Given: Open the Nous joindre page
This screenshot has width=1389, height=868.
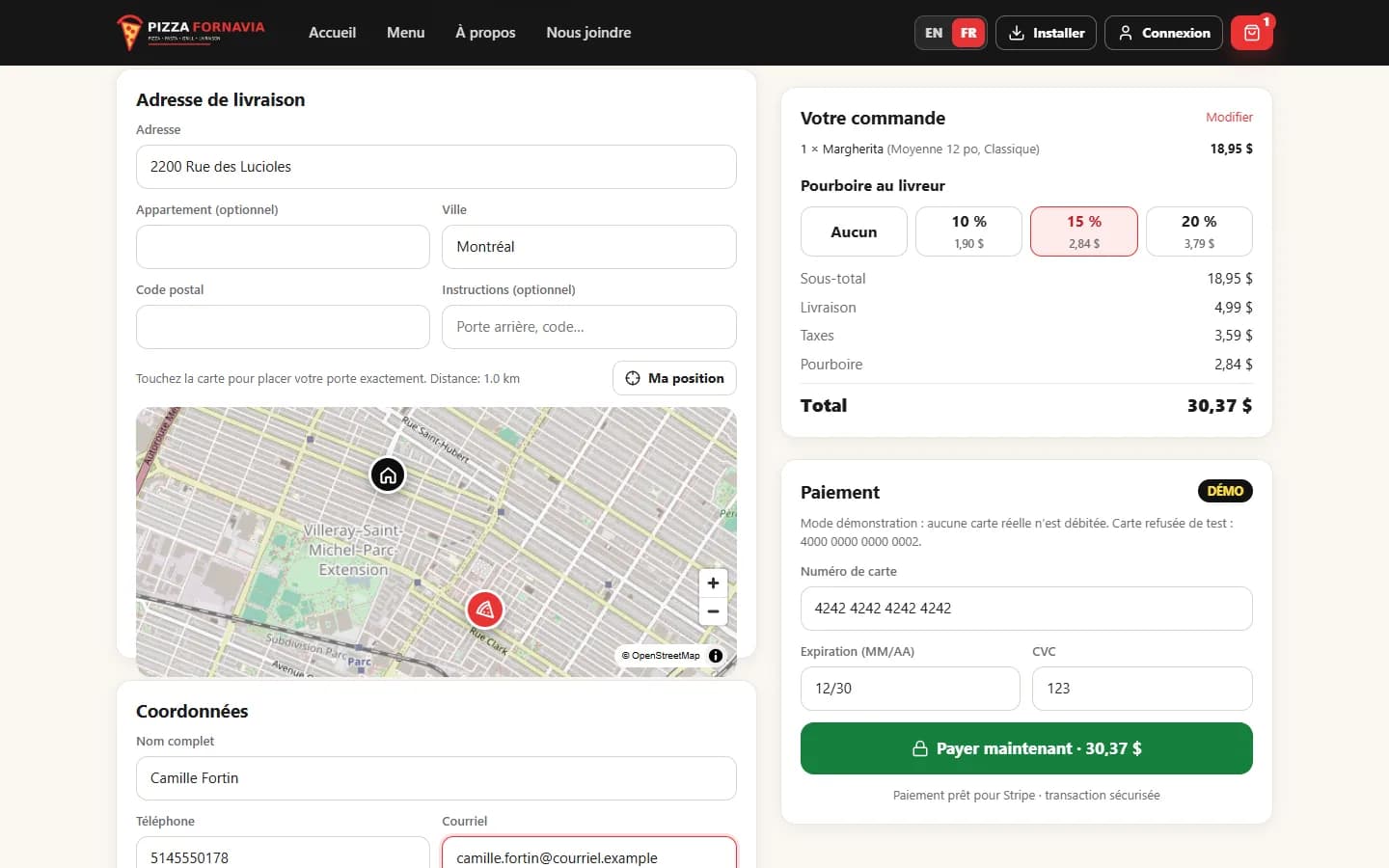Looking at the screenshot, I should click(588, 33).
